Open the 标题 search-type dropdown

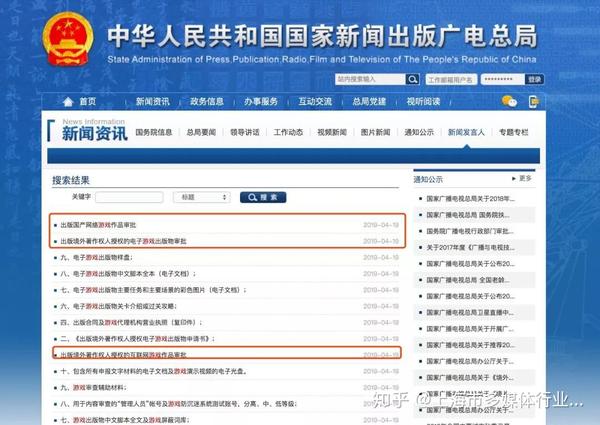point(201,197)
